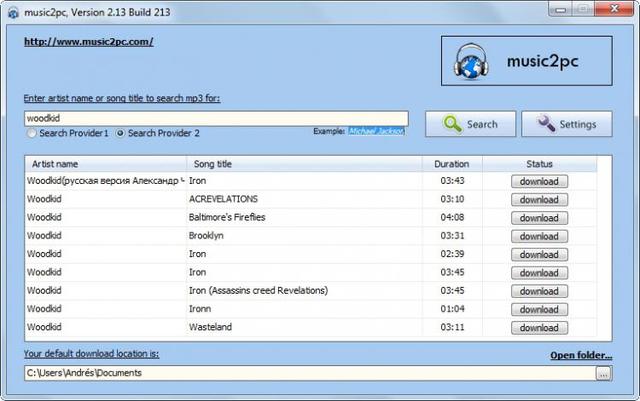The height and width of the screenshot is (401, 640).
Task: Close the music2pc window
Action: (614, 9)
